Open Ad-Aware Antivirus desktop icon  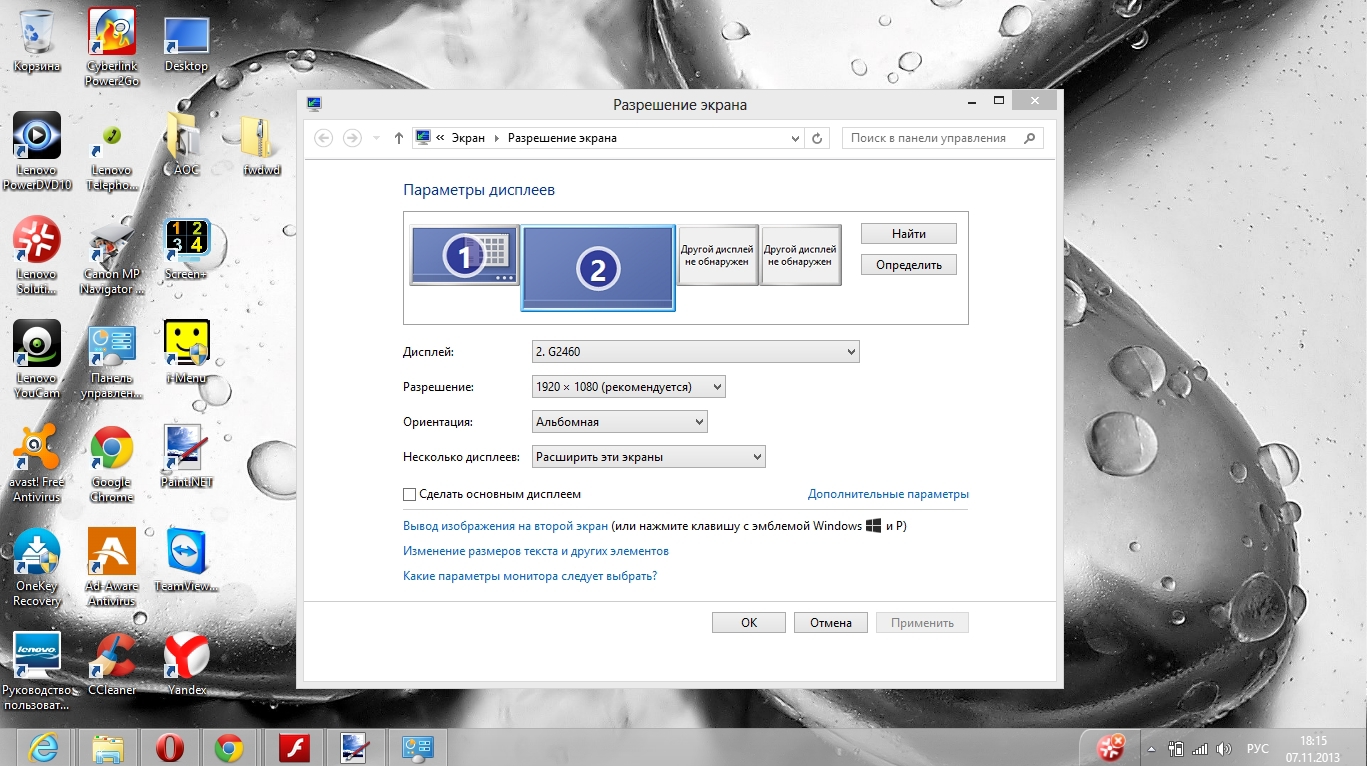[x=112, y=568]
